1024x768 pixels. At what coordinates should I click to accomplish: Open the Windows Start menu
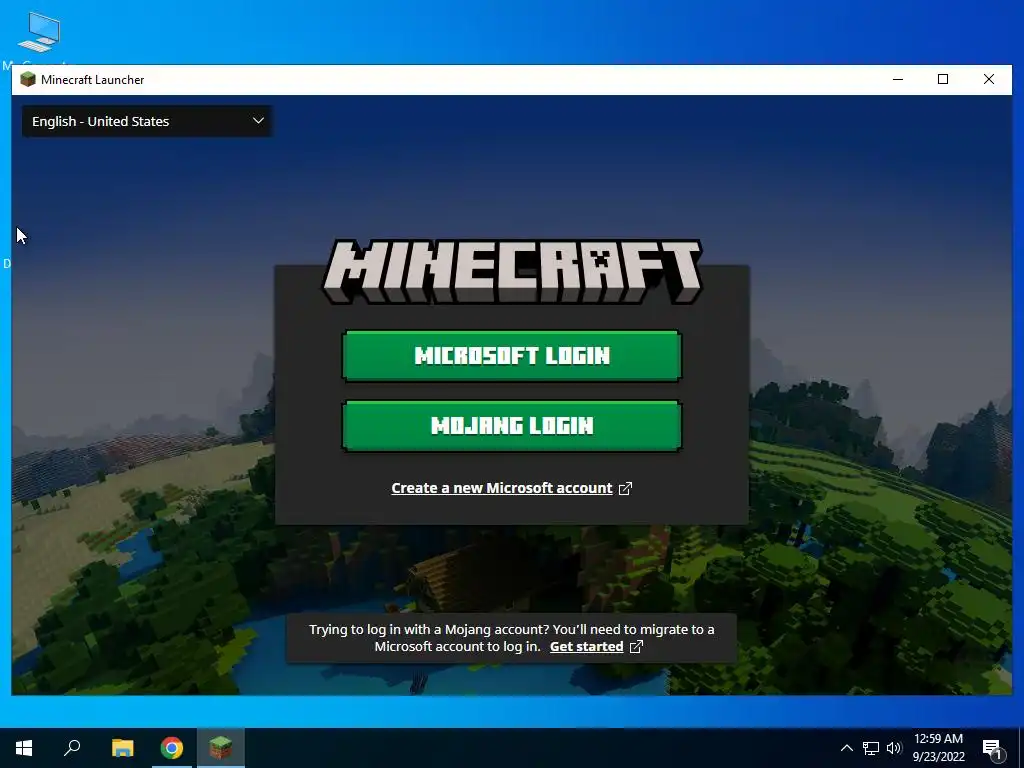[x=24, y=748]
